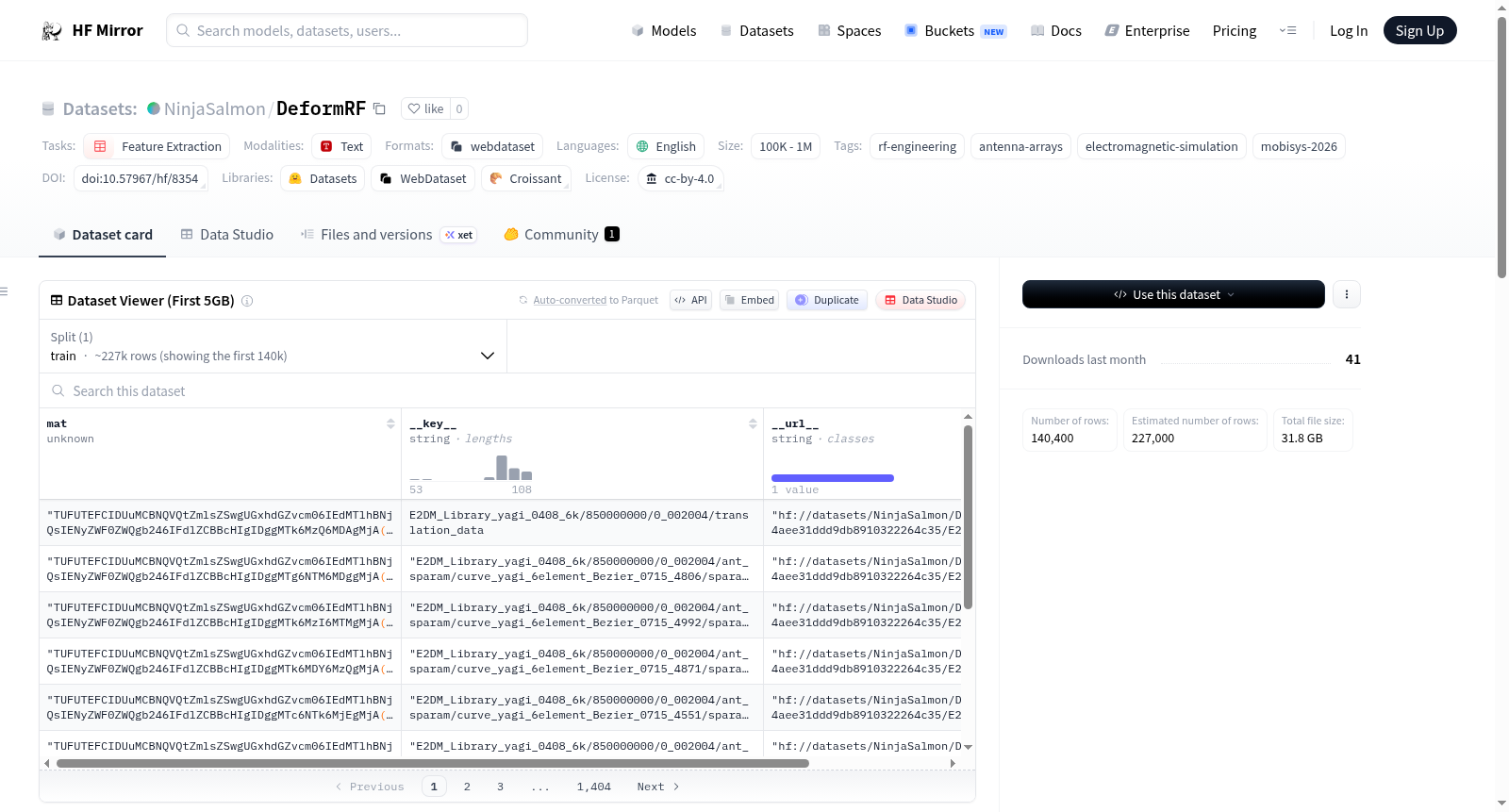Open Data Studio button in viewer header
This screenshot has height=812, width=1509.
click(920, 301)
